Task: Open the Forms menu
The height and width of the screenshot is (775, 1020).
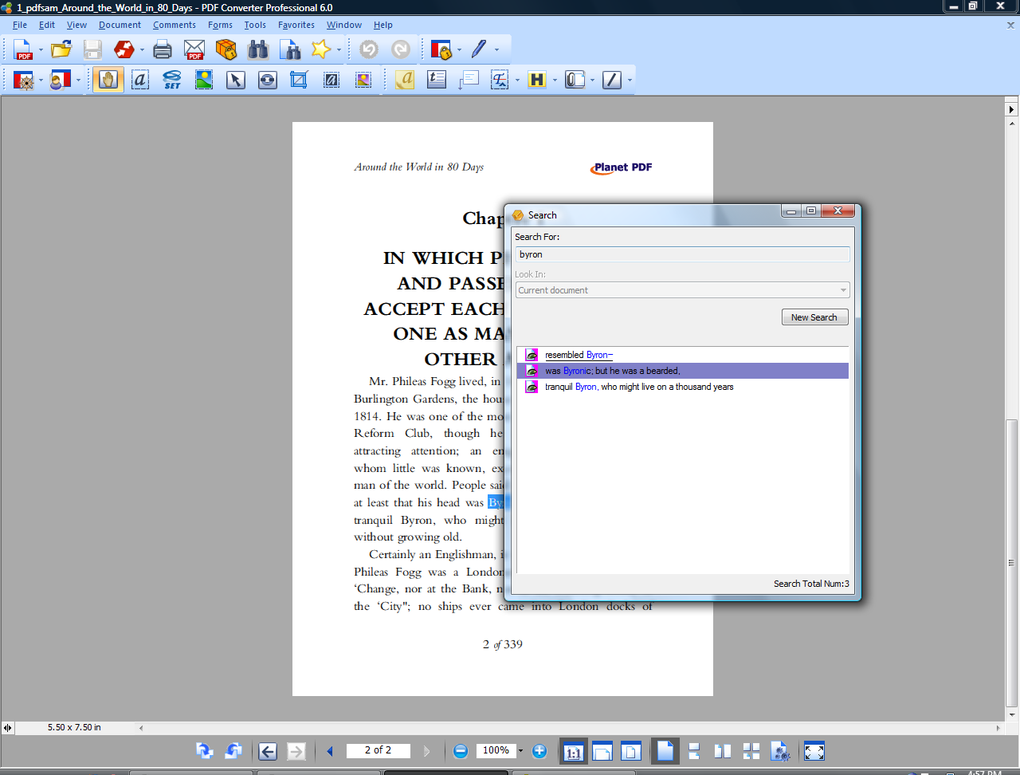Action: pos(220,25)
